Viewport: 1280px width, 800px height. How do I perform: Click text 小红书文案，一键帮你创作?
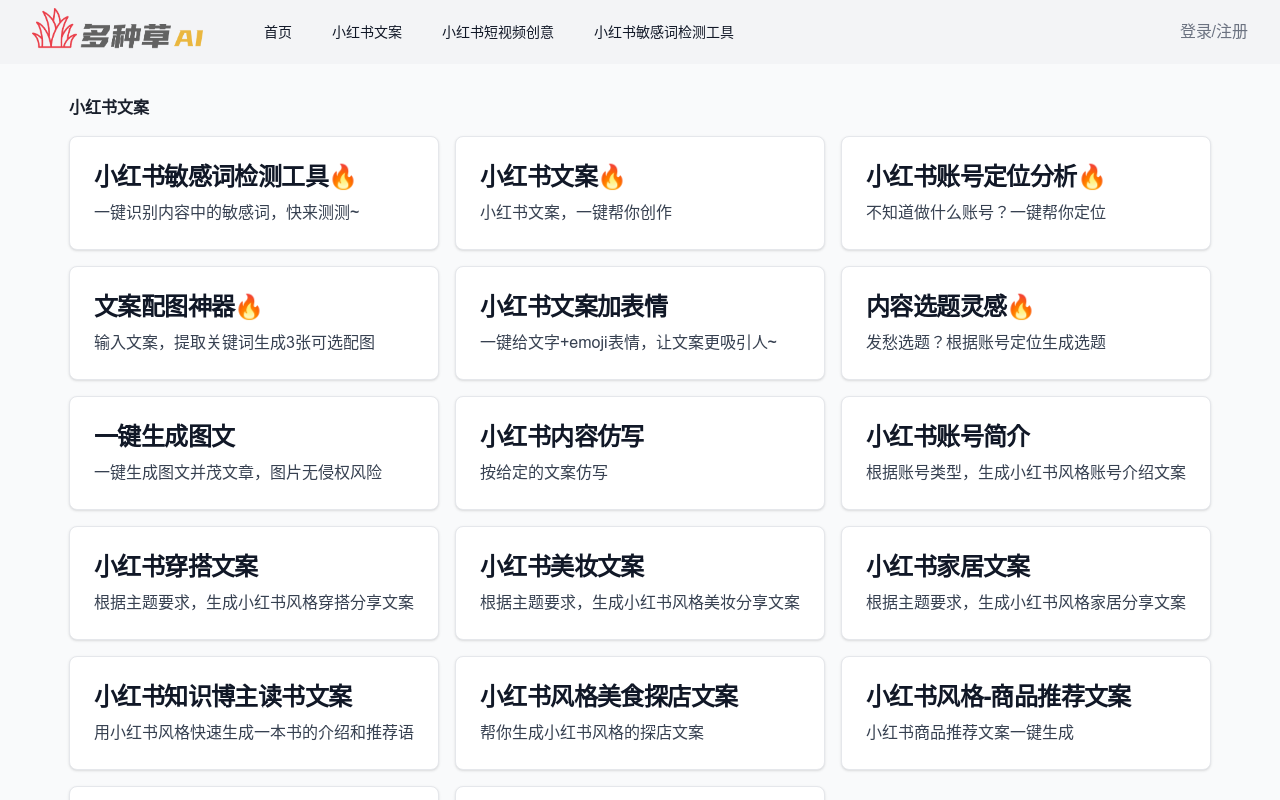(x=576, y=212)
